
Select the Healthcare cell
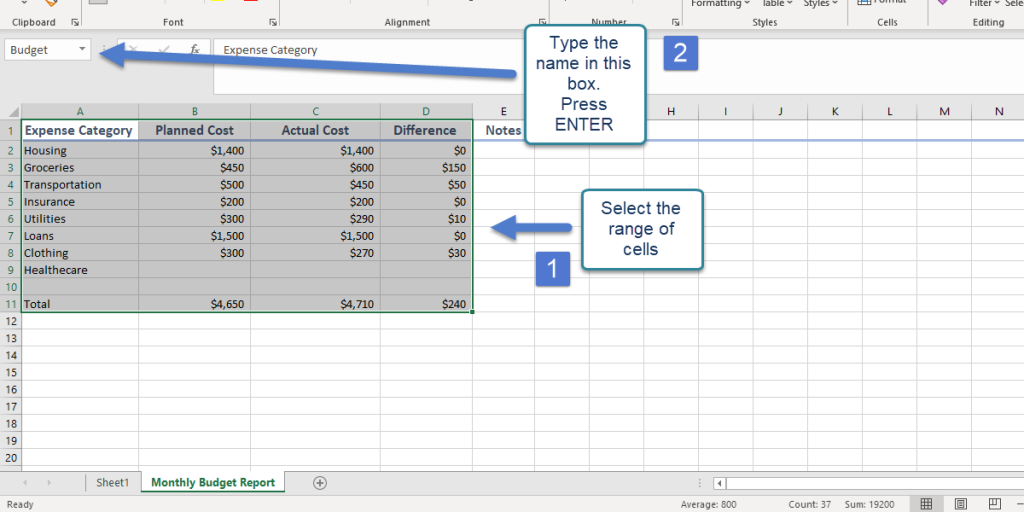pos(80,270)
